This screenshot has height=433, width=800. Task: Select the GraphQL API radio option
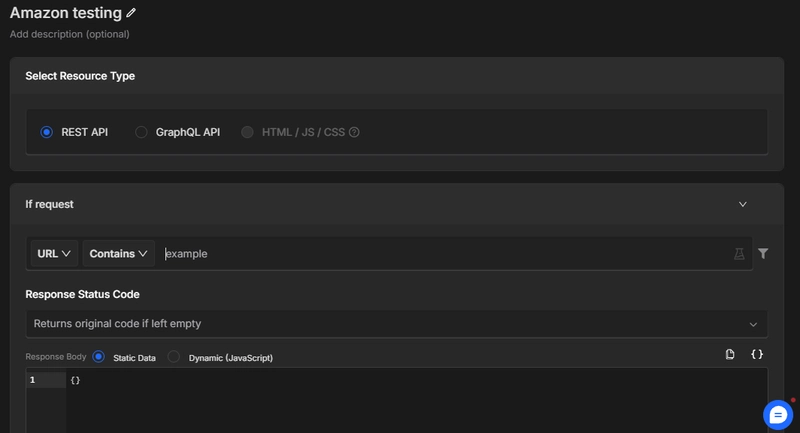[x=141, y=132]
